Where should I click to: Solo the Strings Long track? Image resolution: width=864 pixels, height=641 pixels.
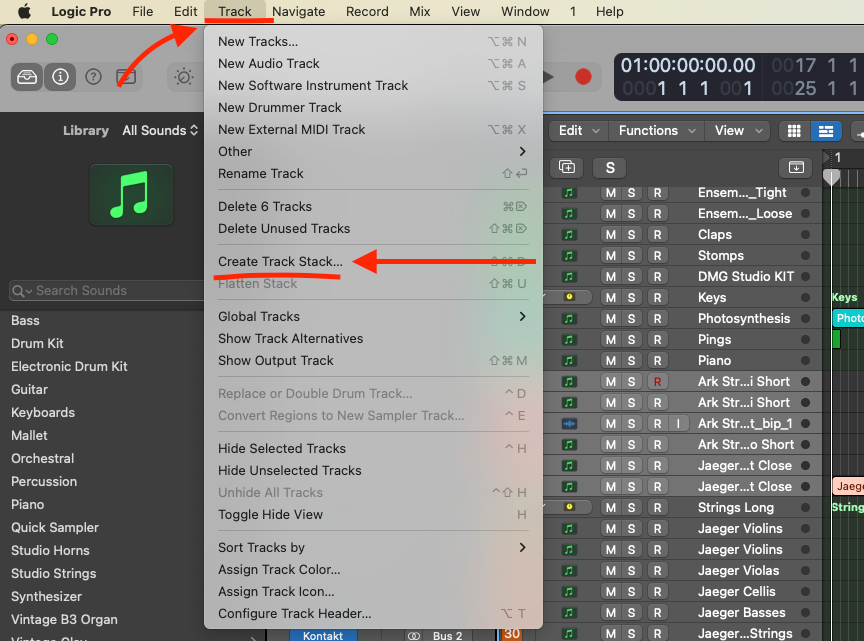click(631, 507)
